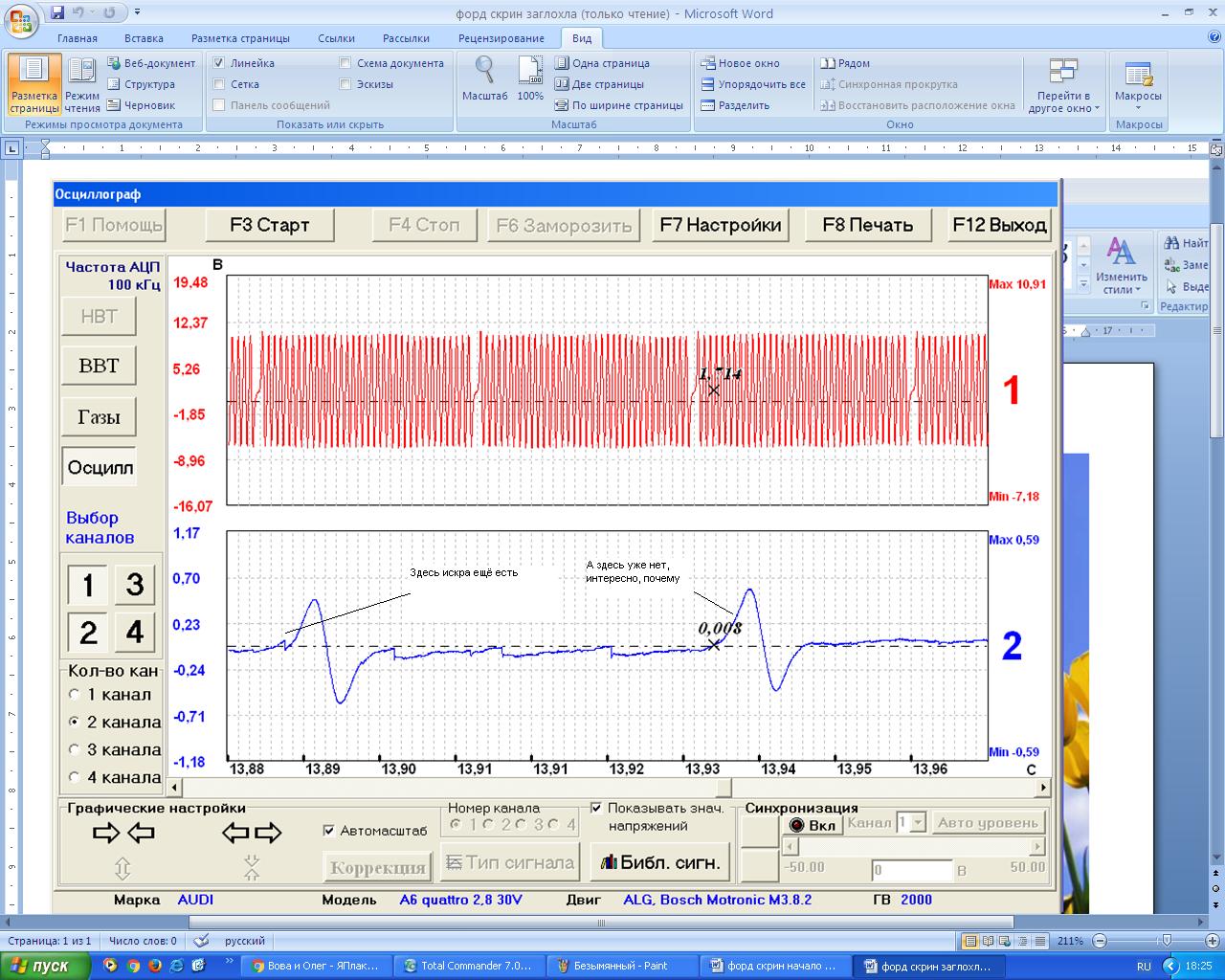Click Рядом side-by-side view
The width and height of the screenshot is (1225, 980).
(845, 63)
